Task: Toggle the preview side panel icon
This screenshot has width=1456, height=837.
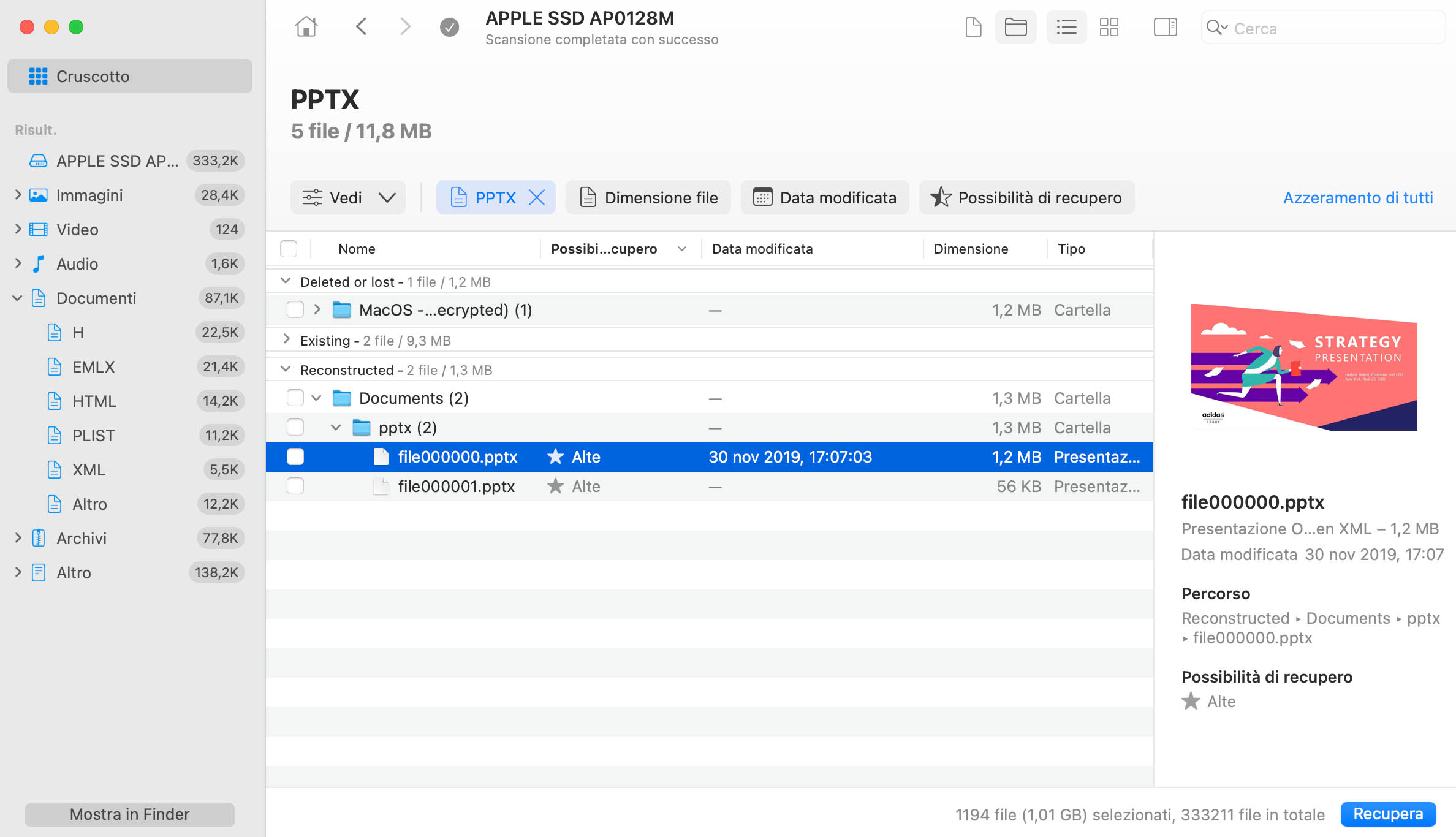Action: pyautogui.click(x=1165, y=27)
